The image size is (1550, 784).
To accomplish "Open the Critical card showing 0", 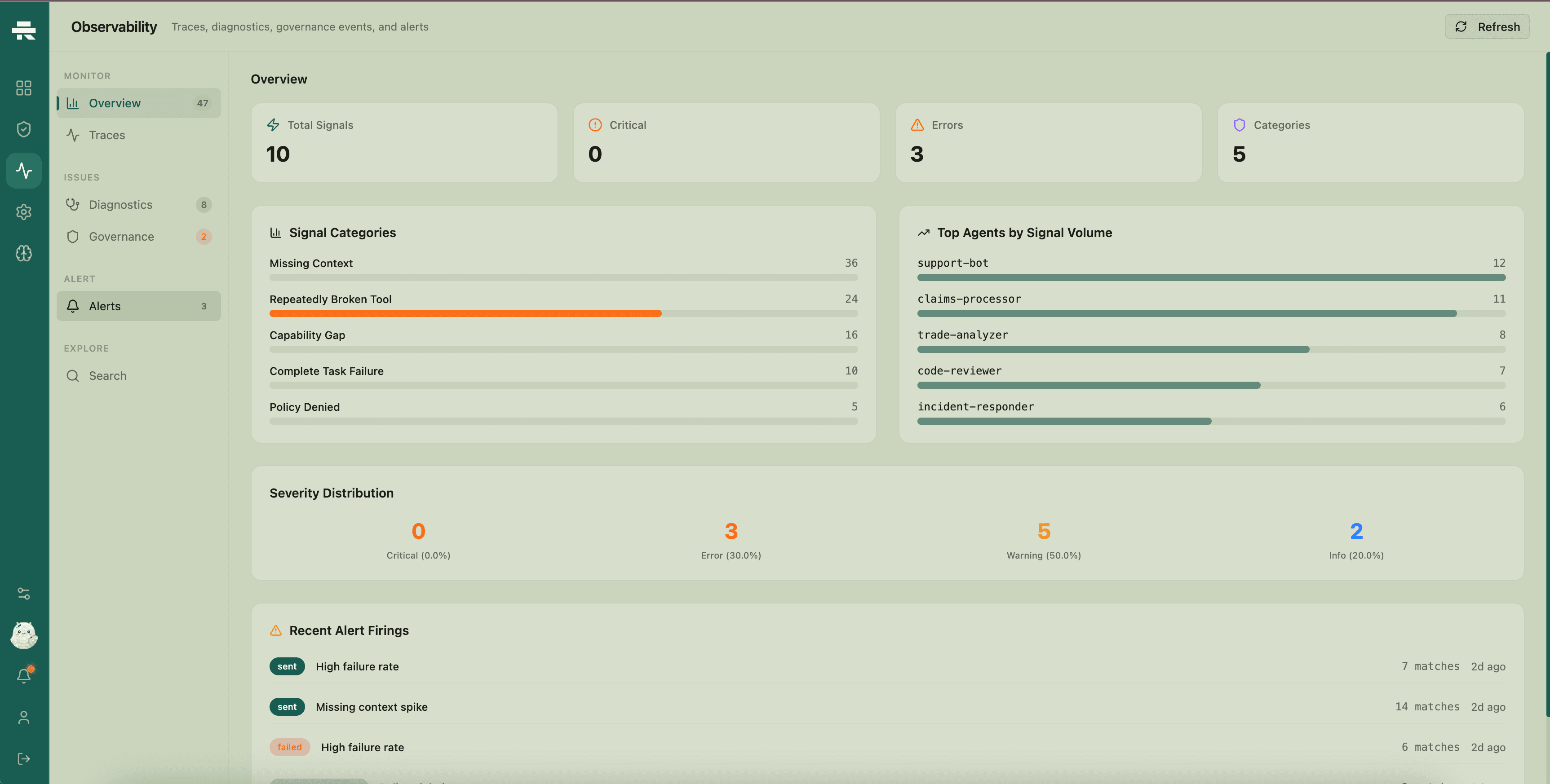I will click(726, 143).
